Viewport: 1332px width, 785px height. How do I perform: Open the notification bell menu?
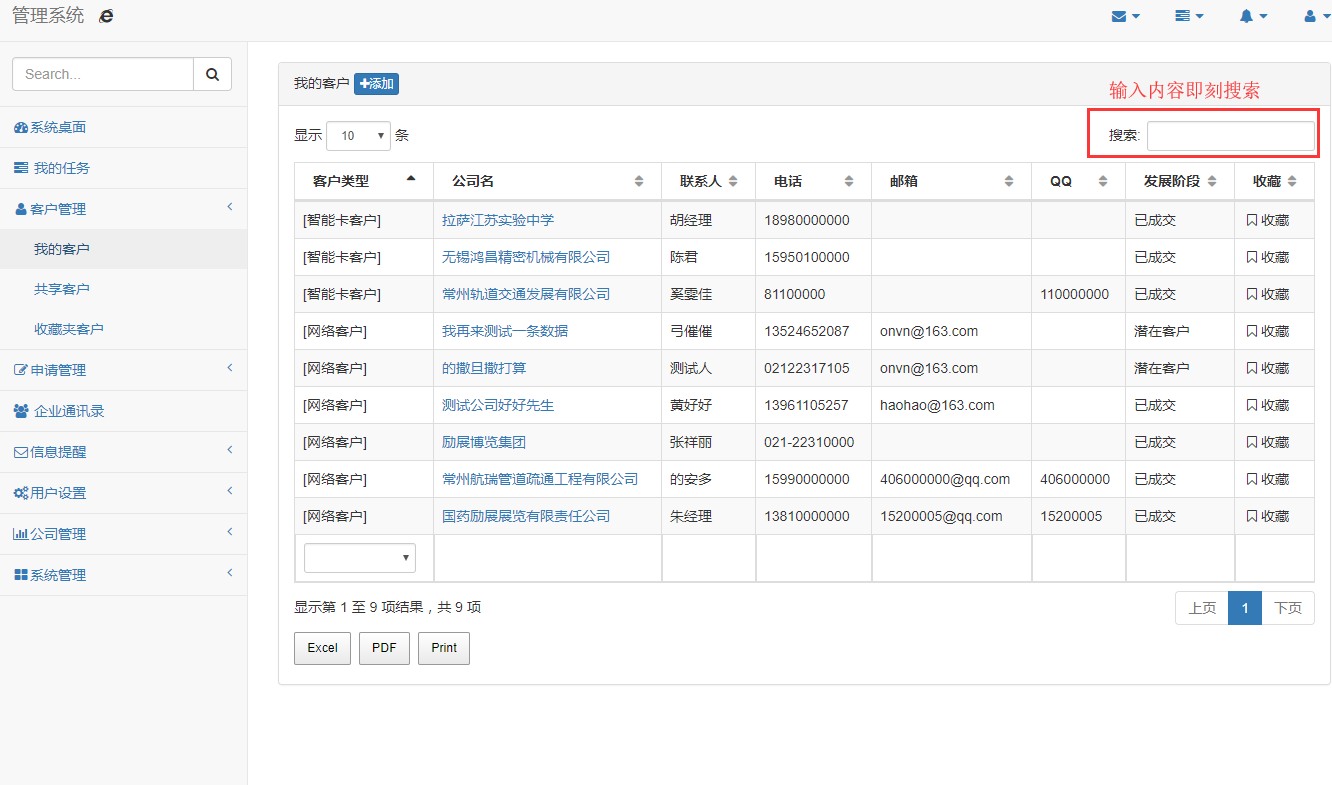tap(1253, 16)
